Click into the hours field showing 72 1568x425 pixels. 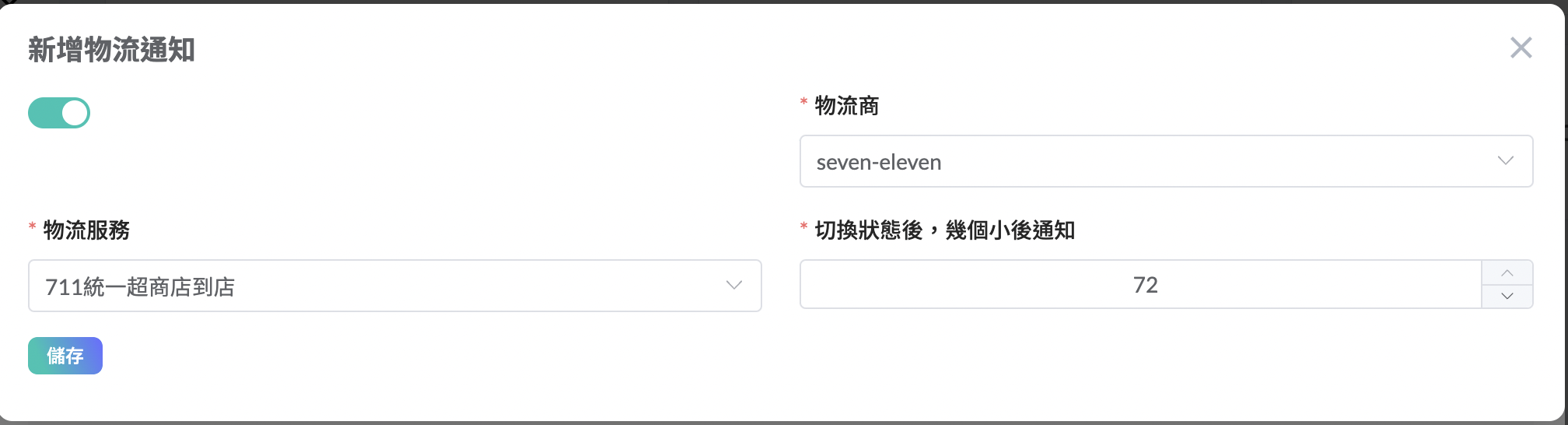tap(1142, 285)
